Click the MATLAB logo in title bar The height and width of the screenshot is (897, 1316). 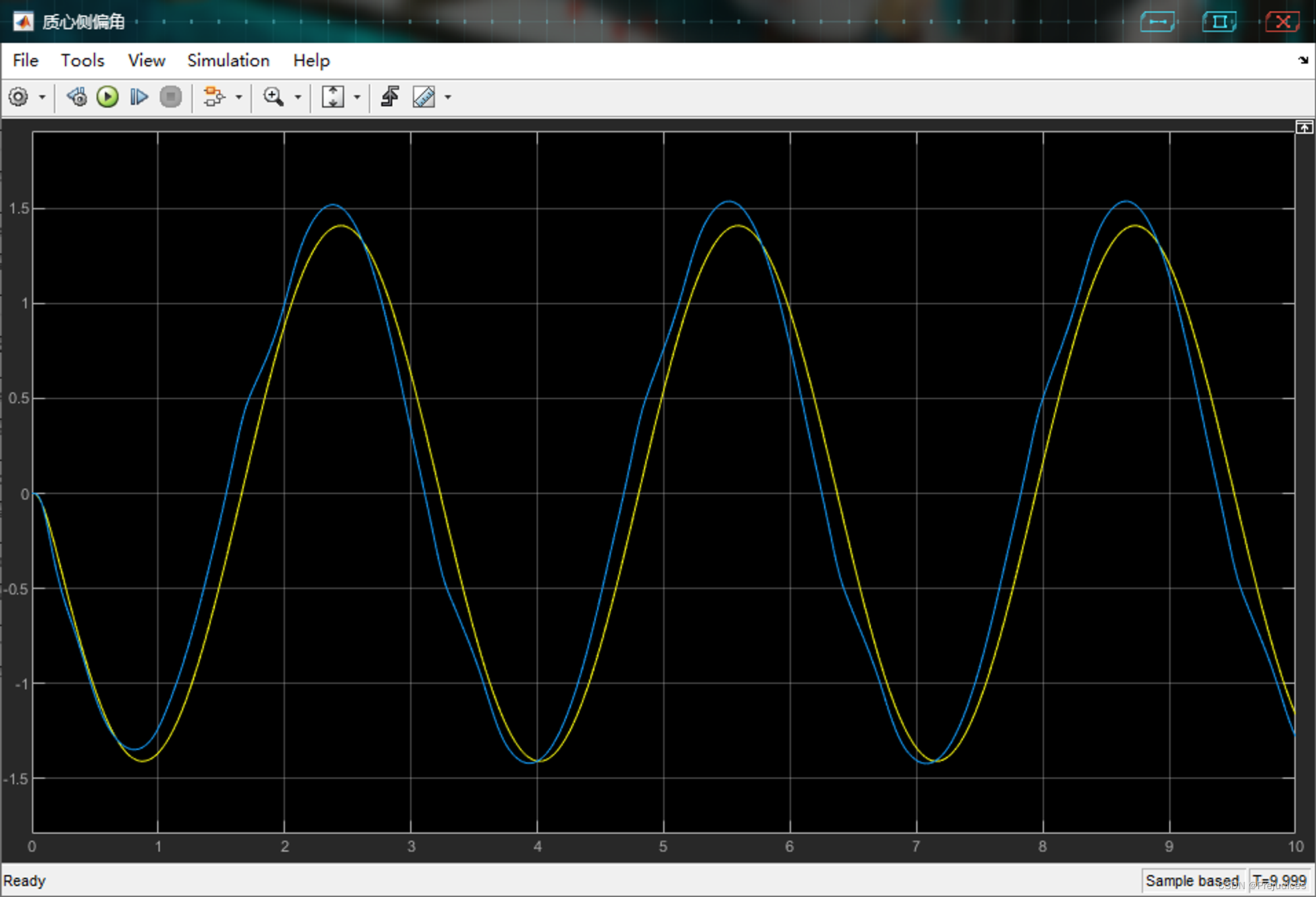click(x=24, y=22)
